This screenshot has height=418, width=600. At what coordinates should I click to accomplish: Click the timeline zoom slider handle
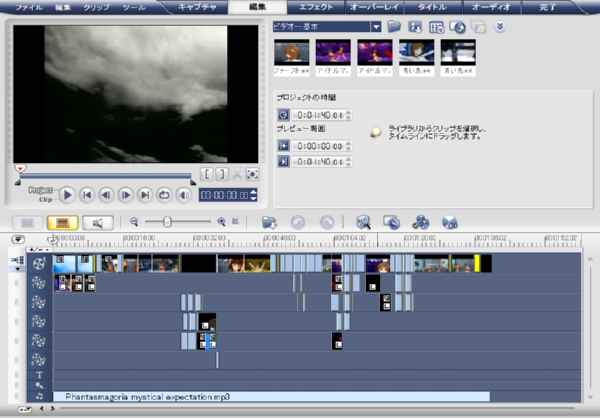167,222
